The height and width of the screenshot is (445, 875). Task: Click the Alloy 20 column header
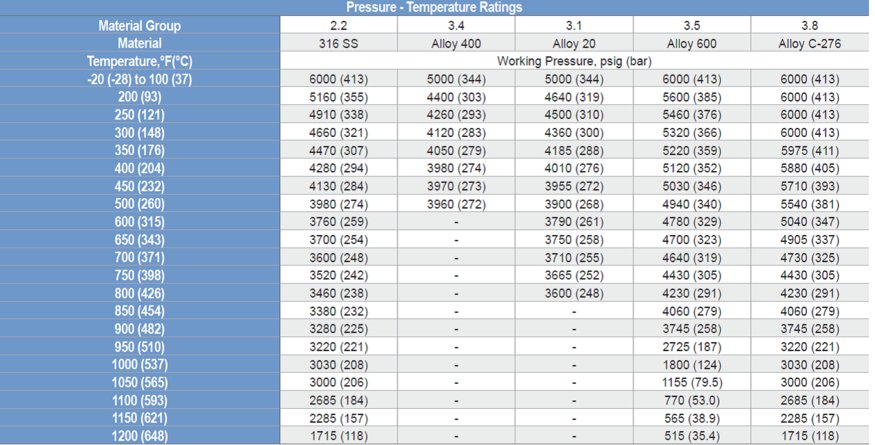tap(574, 43)
